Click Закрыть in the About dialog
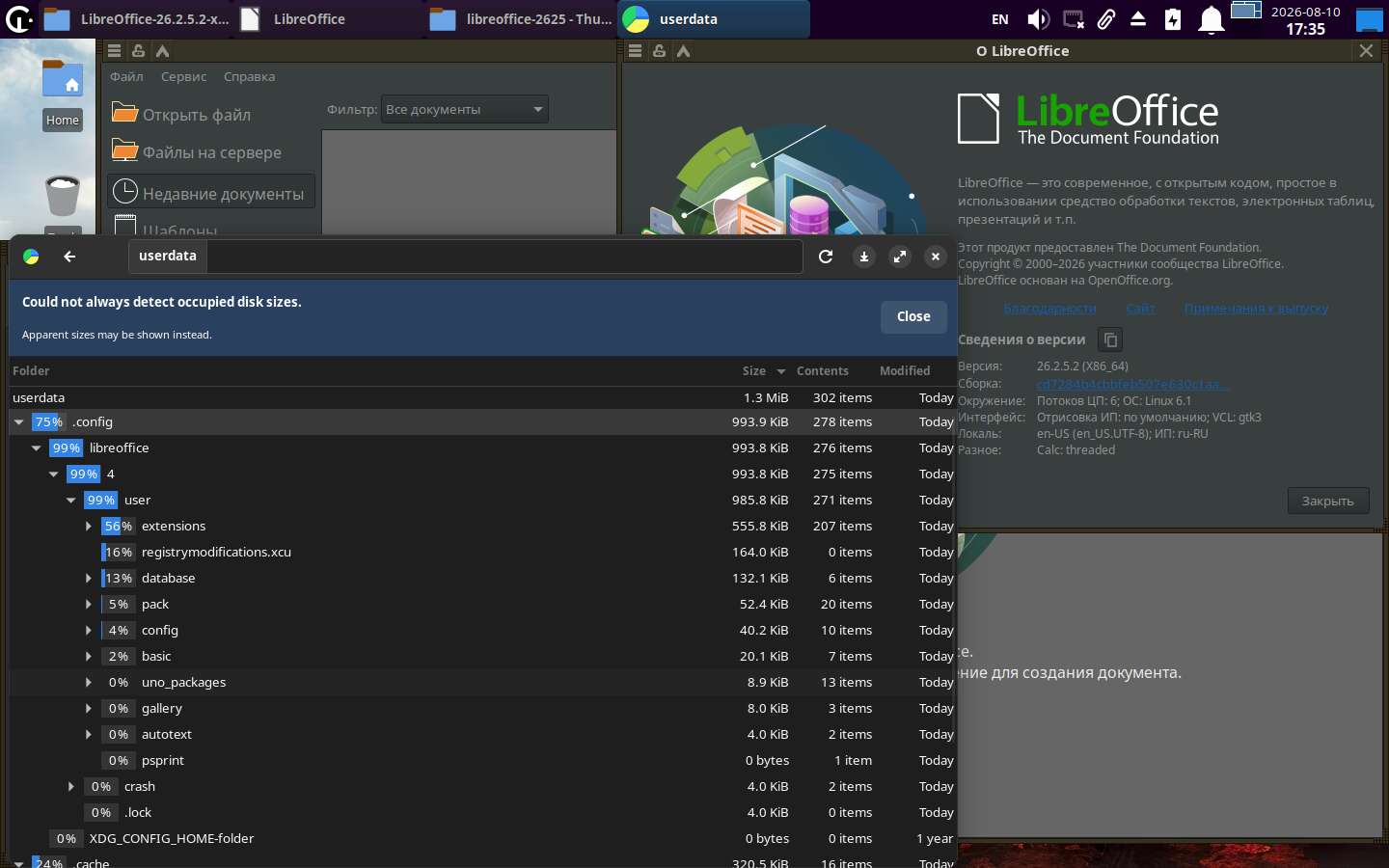Screen dimensions: 1389x868 (x=1328, y=501)
